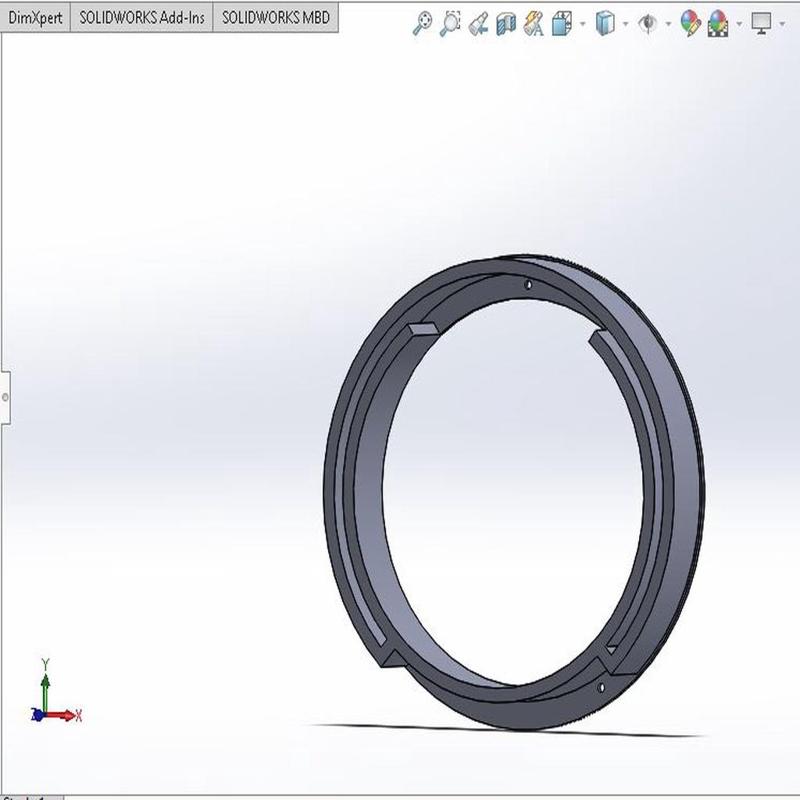This screenshot has width=800, height=800.
Task: Click the X axis of the triad
Action: click(x=64, y=715)
